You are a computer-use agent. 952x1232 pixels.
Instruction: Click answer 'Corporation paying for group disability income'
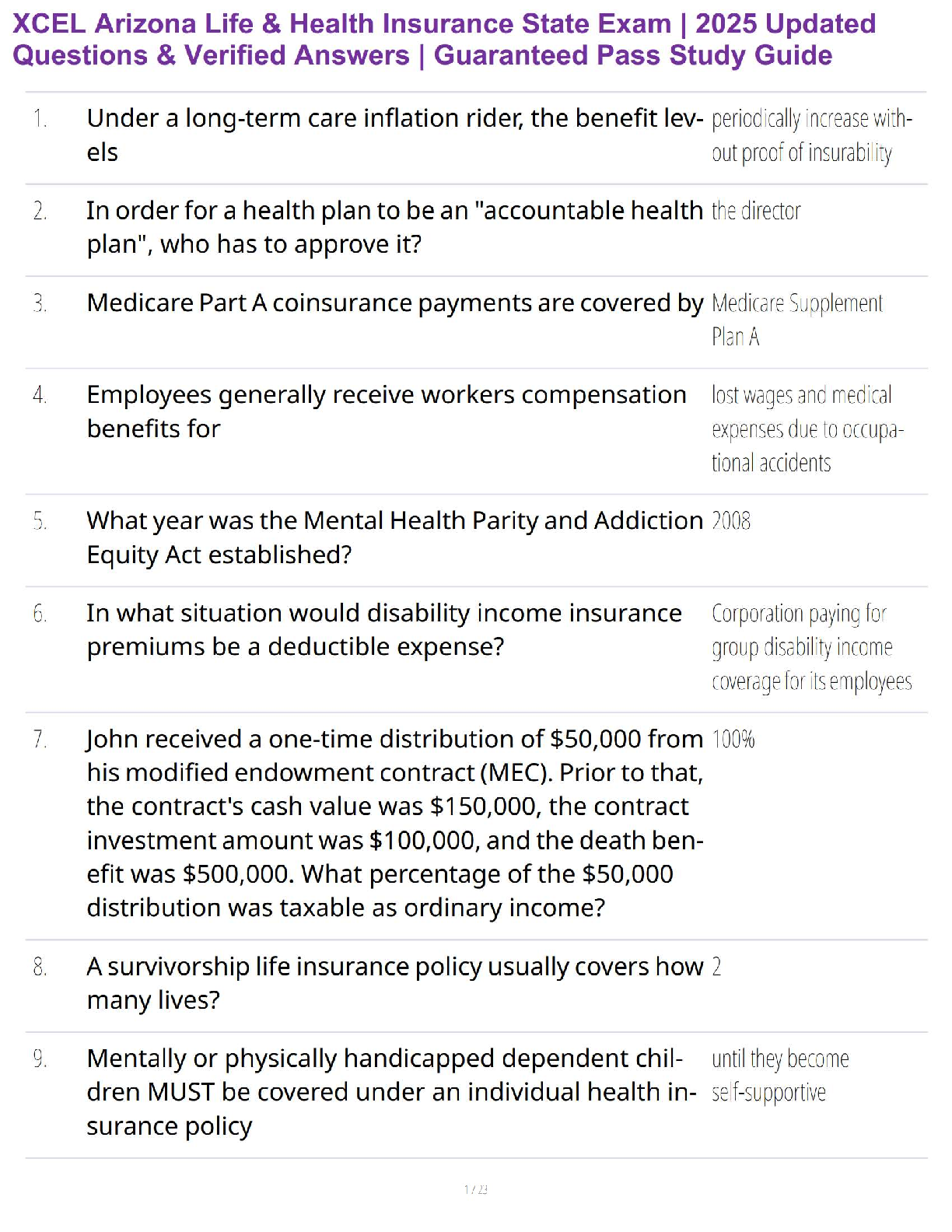812,647
